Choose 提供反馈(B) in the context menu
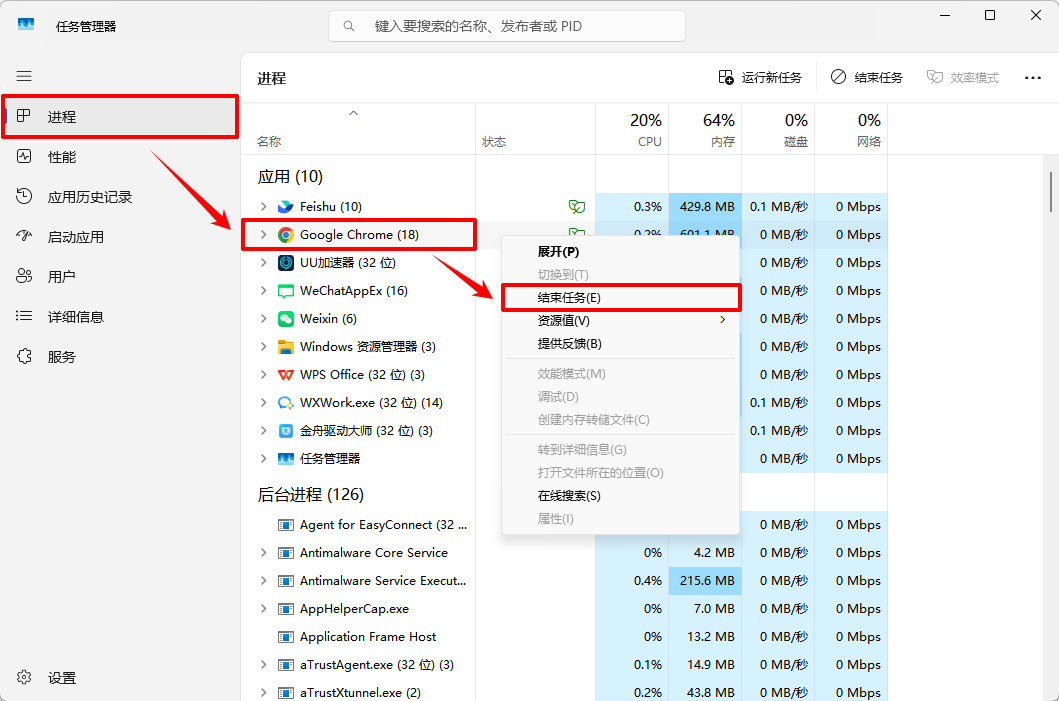The width and height of the screenshot is (1059, 701). pyautogui.click(x=621, y=344)
